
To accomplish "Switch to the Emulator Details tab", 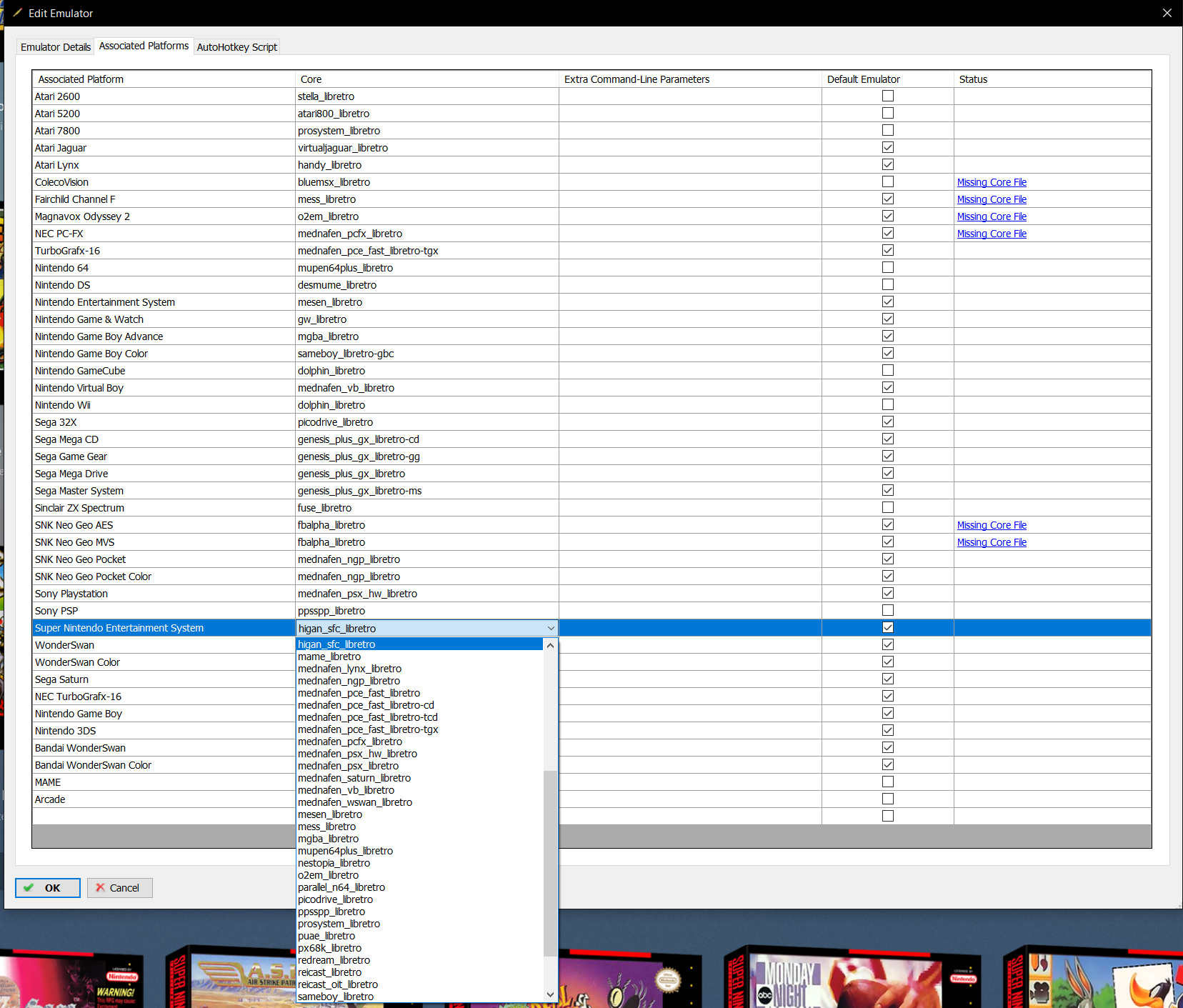I will [x=56, y=47].
